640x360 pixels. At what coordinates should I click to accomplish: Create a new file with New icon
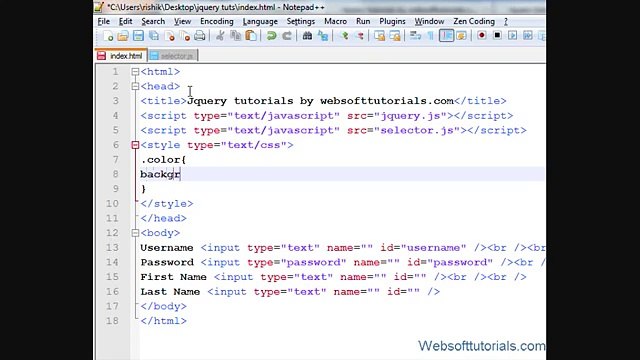[108, 36]
